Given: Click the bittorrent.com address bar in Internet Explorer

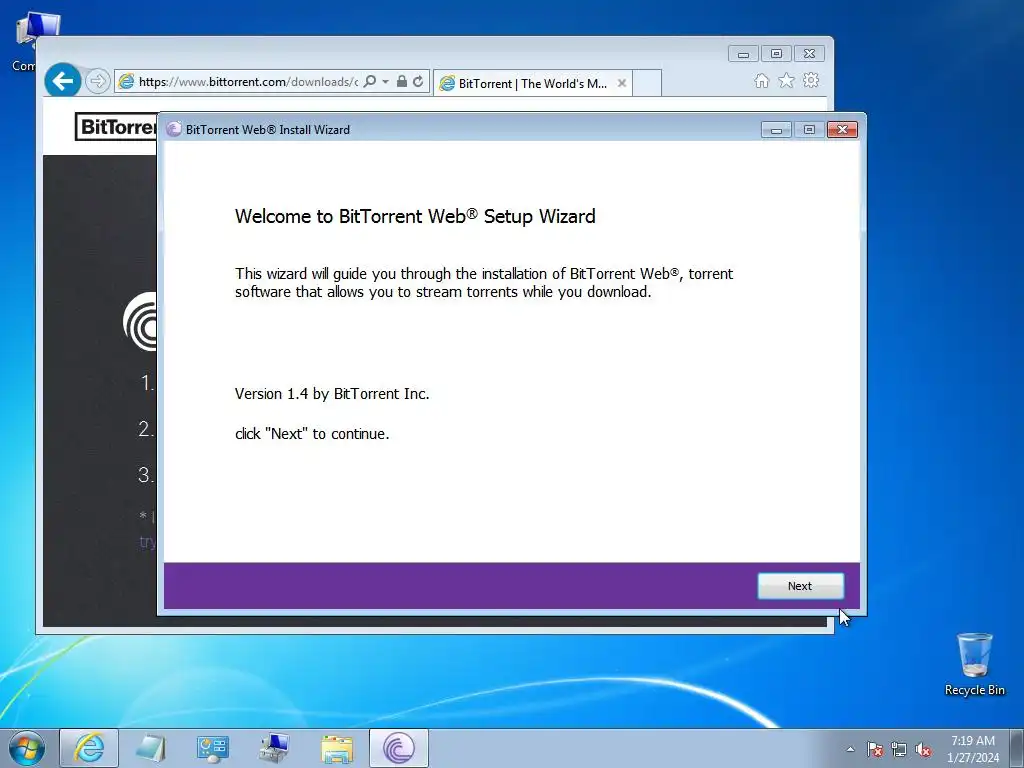Looking at the screenshot, I should 247,82.
